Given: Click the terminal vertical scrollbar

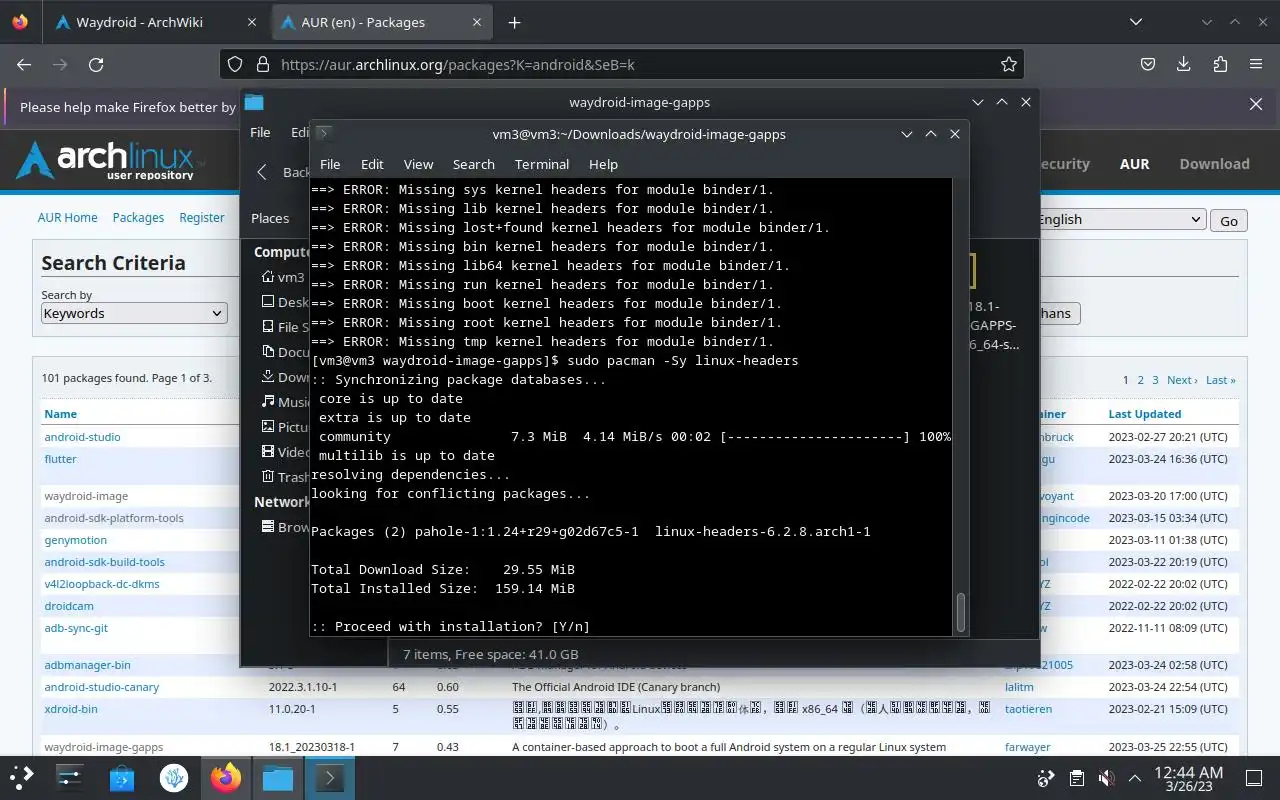Looking at the screenshot, I should coord(961,613).
